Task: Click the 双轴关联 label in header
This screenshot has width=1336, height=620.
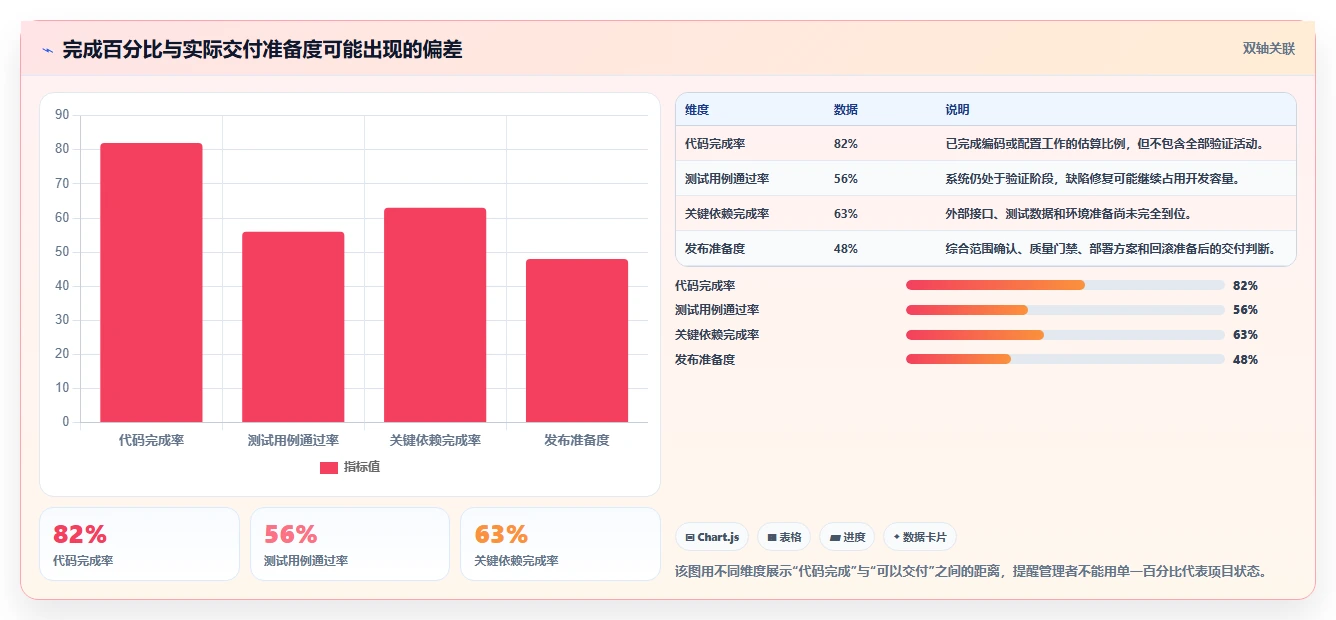Action: (x=1269, y=49)
